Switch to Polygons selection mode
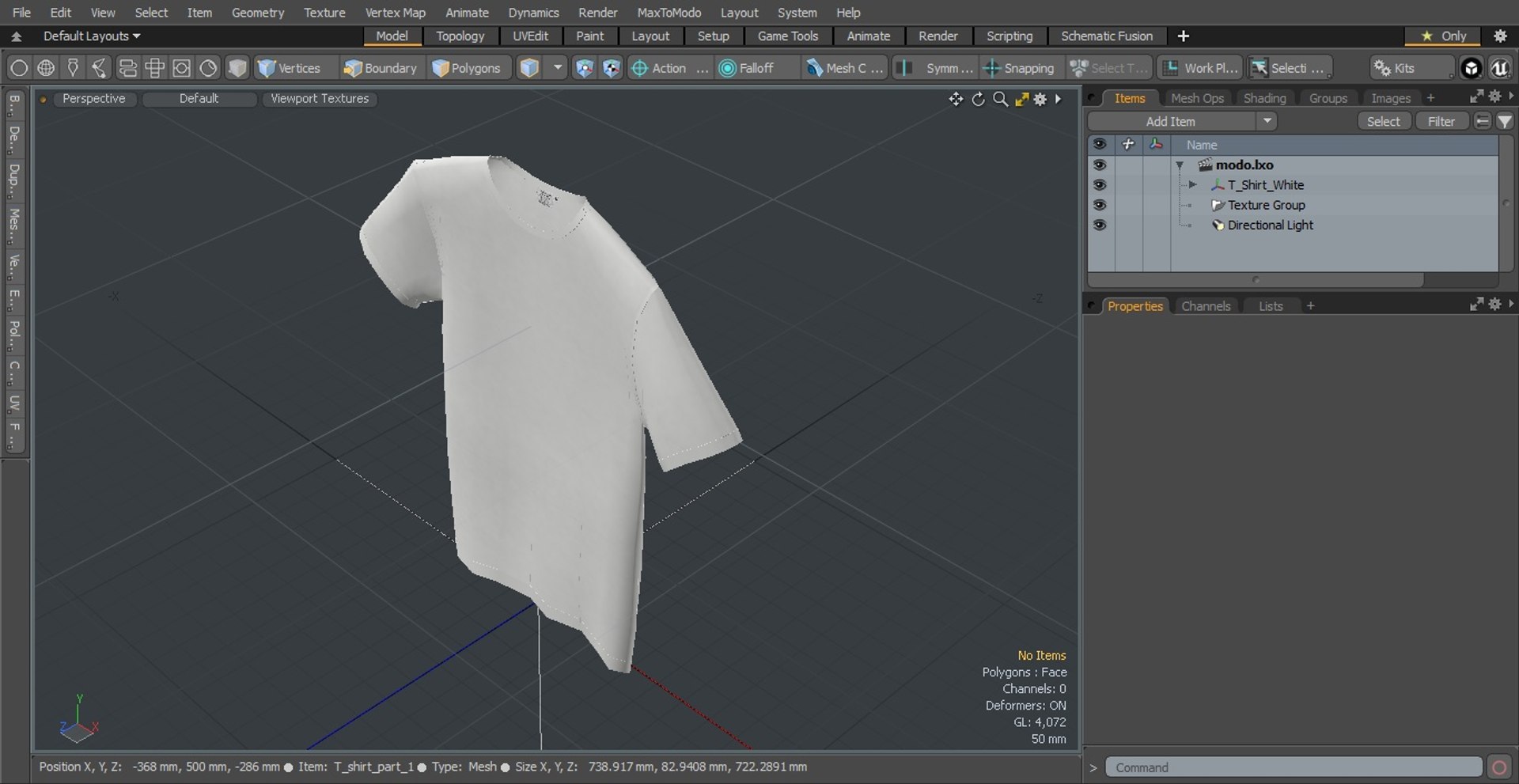 click(x=467, y=68)
